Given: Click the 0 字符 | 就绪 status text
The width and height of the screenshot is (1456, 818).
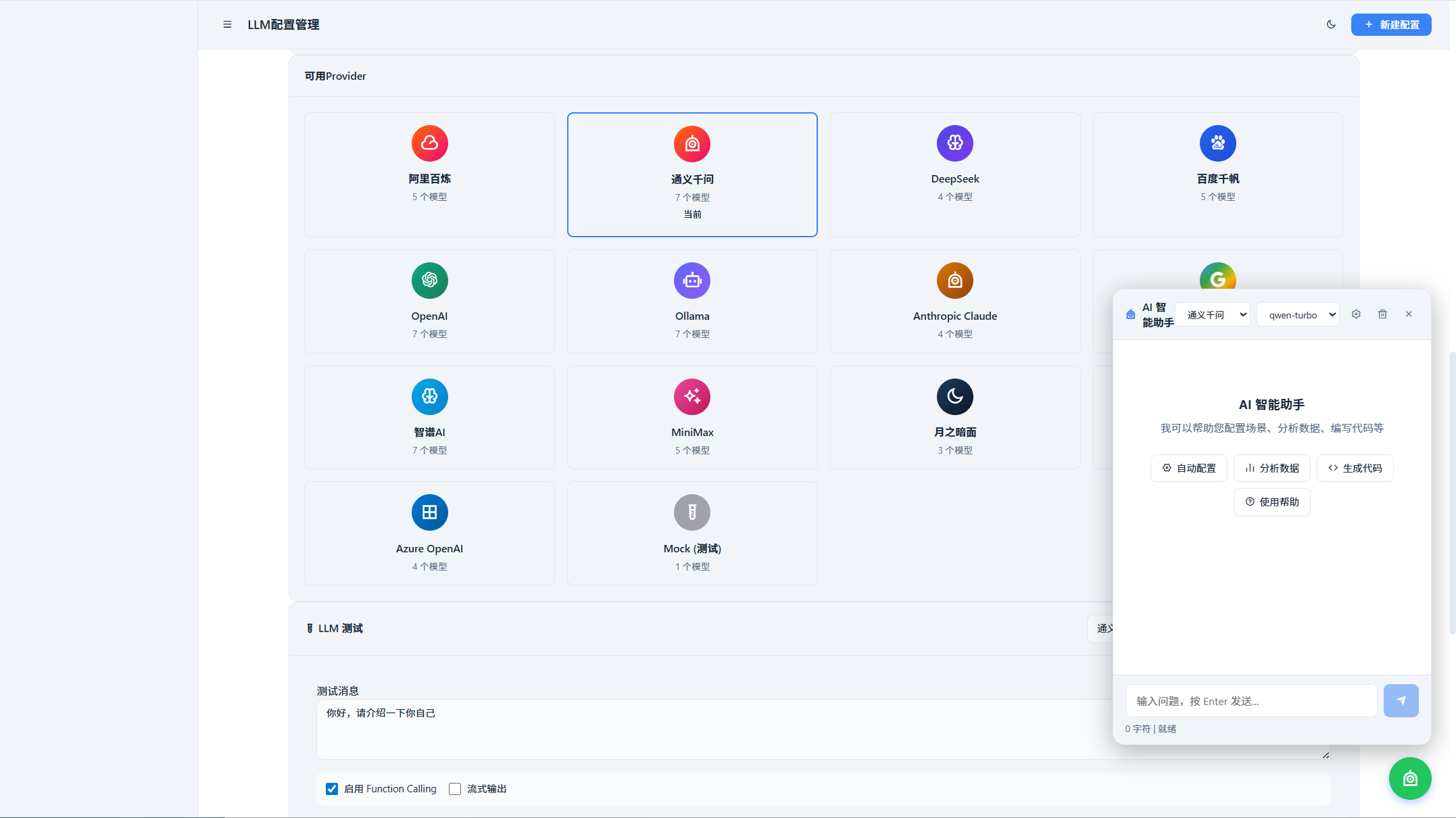Looking at the screenshot, I should (x=1150, y=729).
